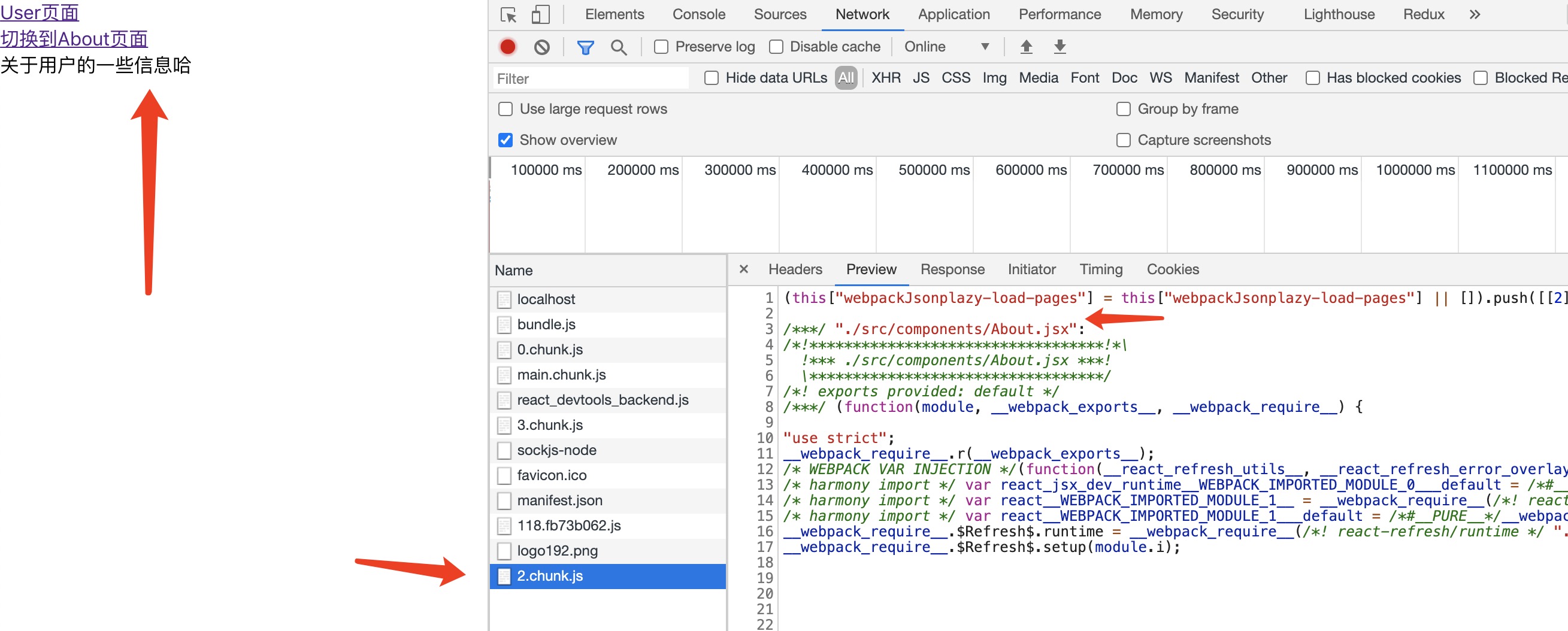Open the User页面 link

(40, 12)
